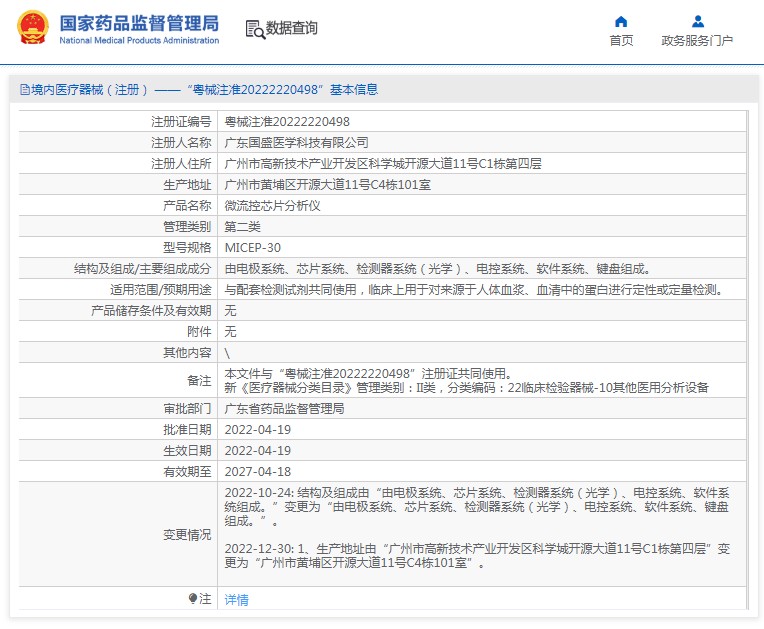Open the 详情 link in the 注 row
Screen dimensions: 764x629
point(236,600)
